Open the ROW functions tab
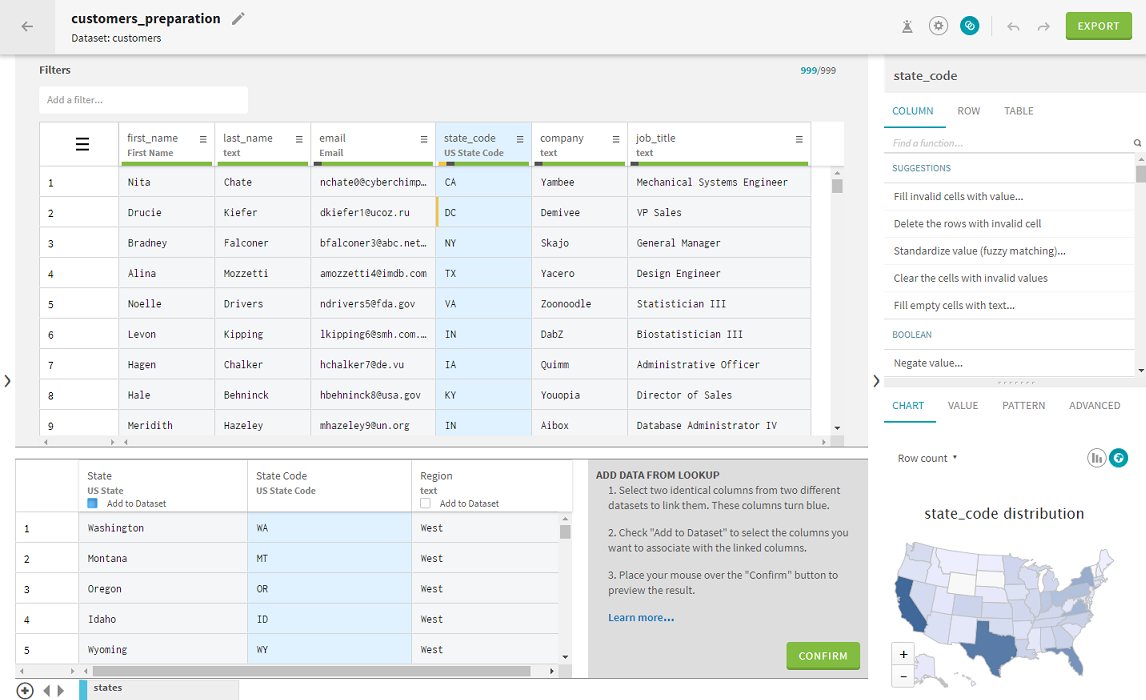The height and width of the screenshot is (700, 1146). pyautogui.click(x=968, y=111)
